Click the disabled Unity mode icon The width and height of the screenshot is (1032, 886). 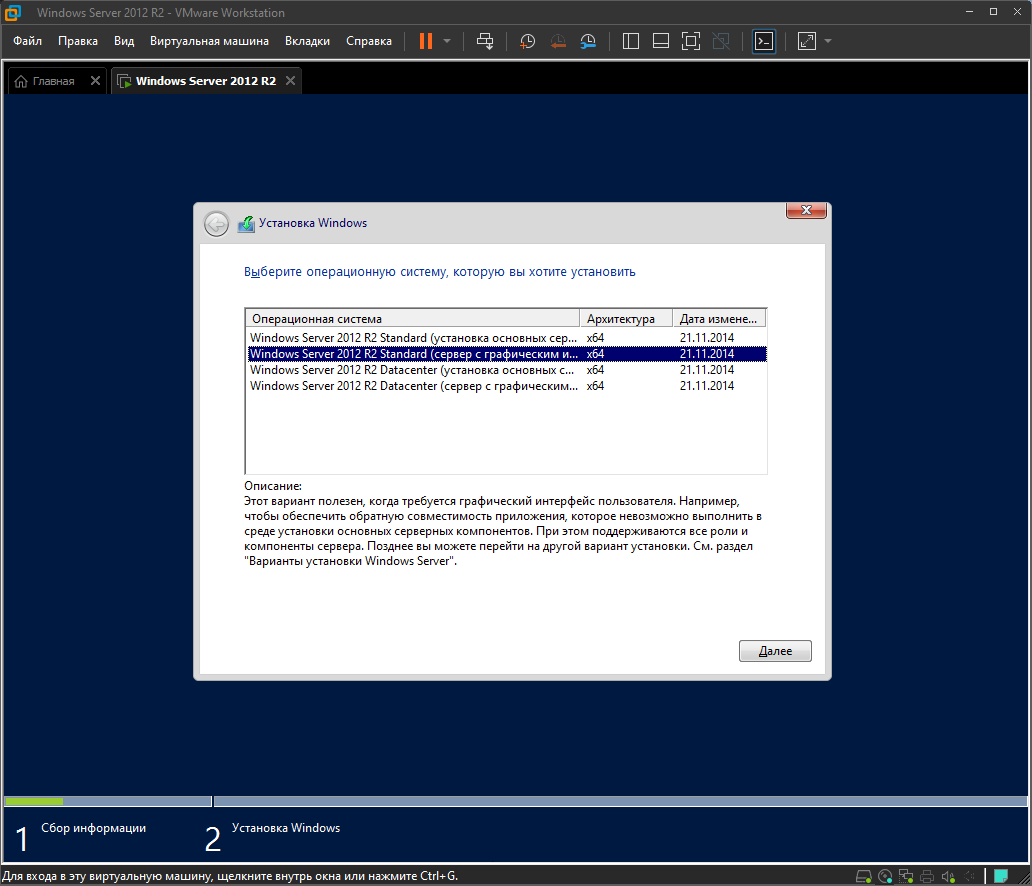[721, 41]
